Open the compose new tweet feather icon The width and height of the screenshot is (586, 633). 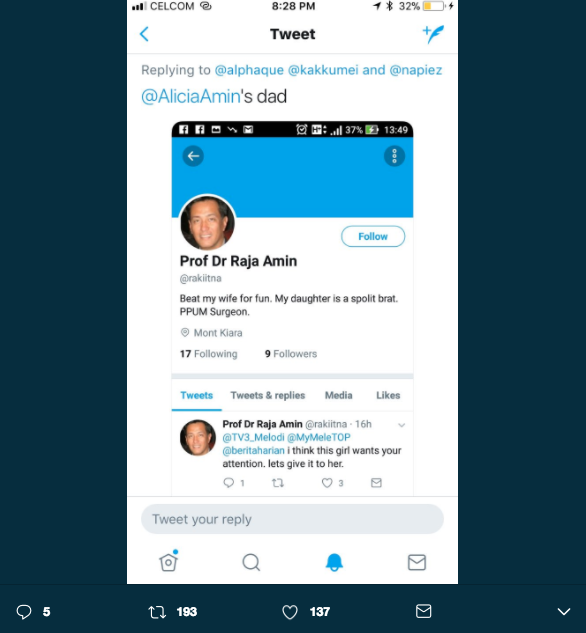tap(433, 34)
